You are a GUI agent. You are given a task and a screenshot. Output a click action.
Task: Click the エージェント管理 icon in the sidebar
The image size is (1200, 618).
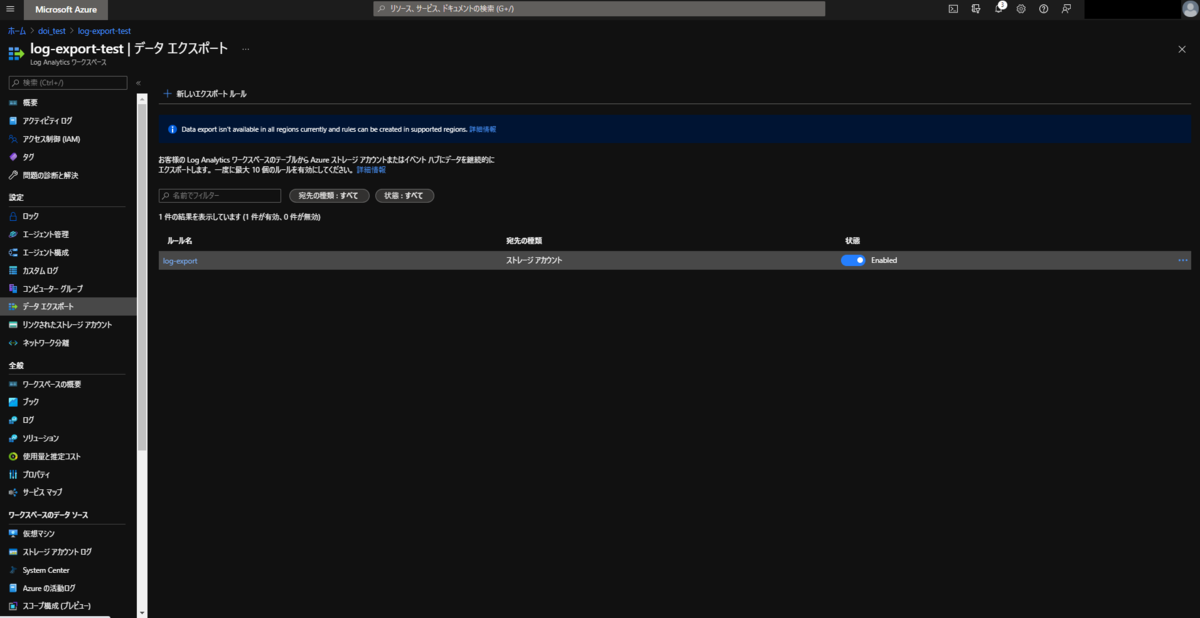13,234
